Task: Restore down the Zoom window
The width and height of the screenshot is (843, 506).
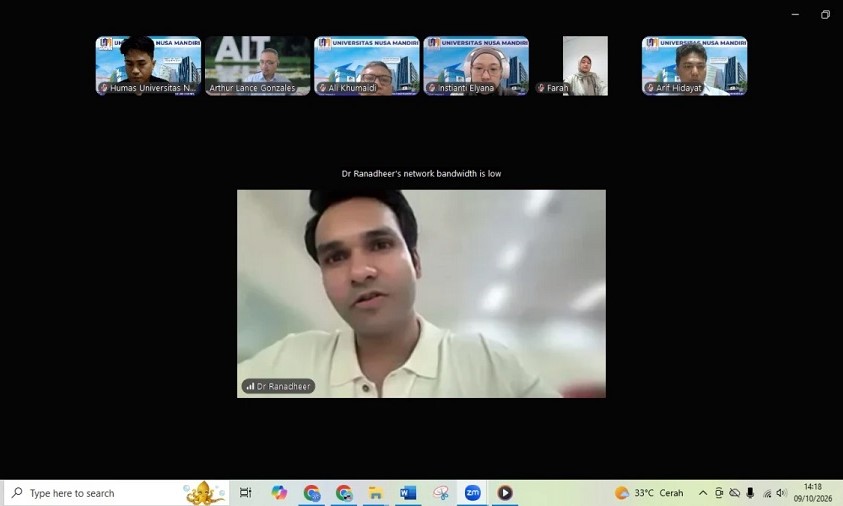Action: coord(825,15)
